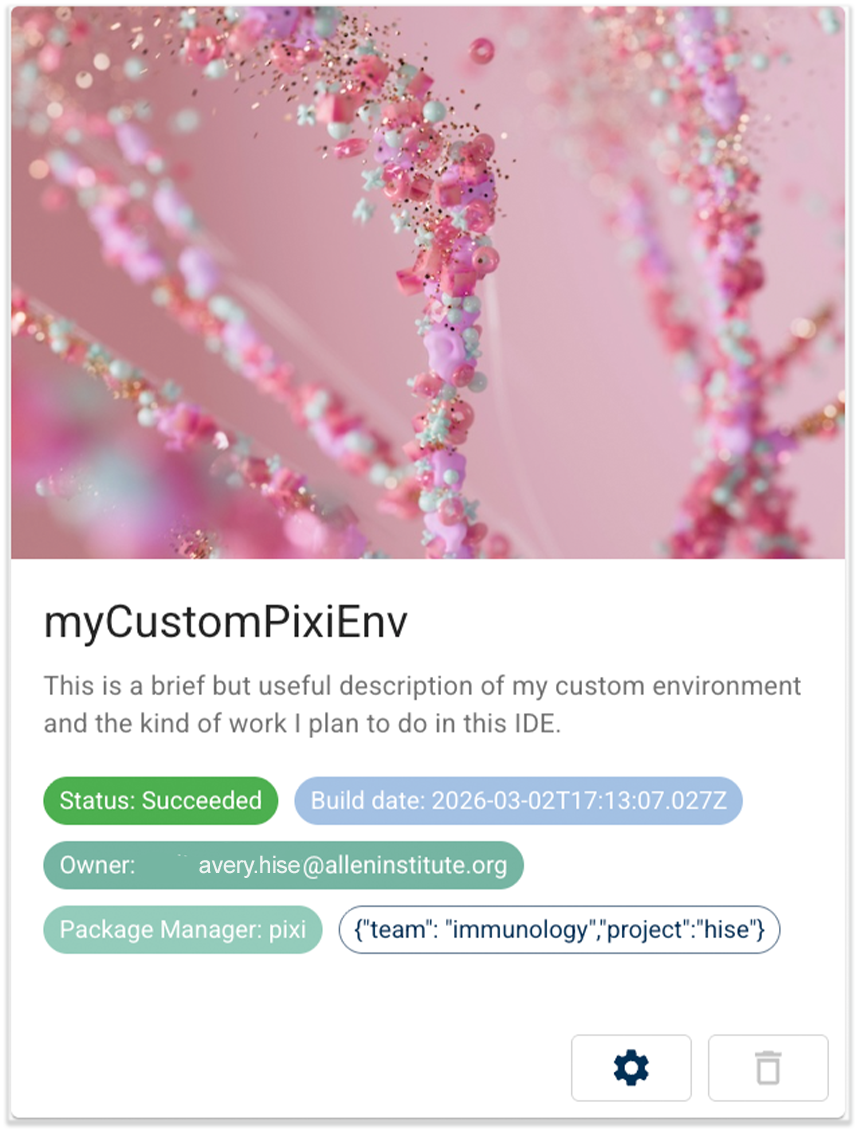Click the word "pixi" in the package manager chip
Image resolution: width=859 pixels, height=1133 pixels.
(x=287, y=929)
